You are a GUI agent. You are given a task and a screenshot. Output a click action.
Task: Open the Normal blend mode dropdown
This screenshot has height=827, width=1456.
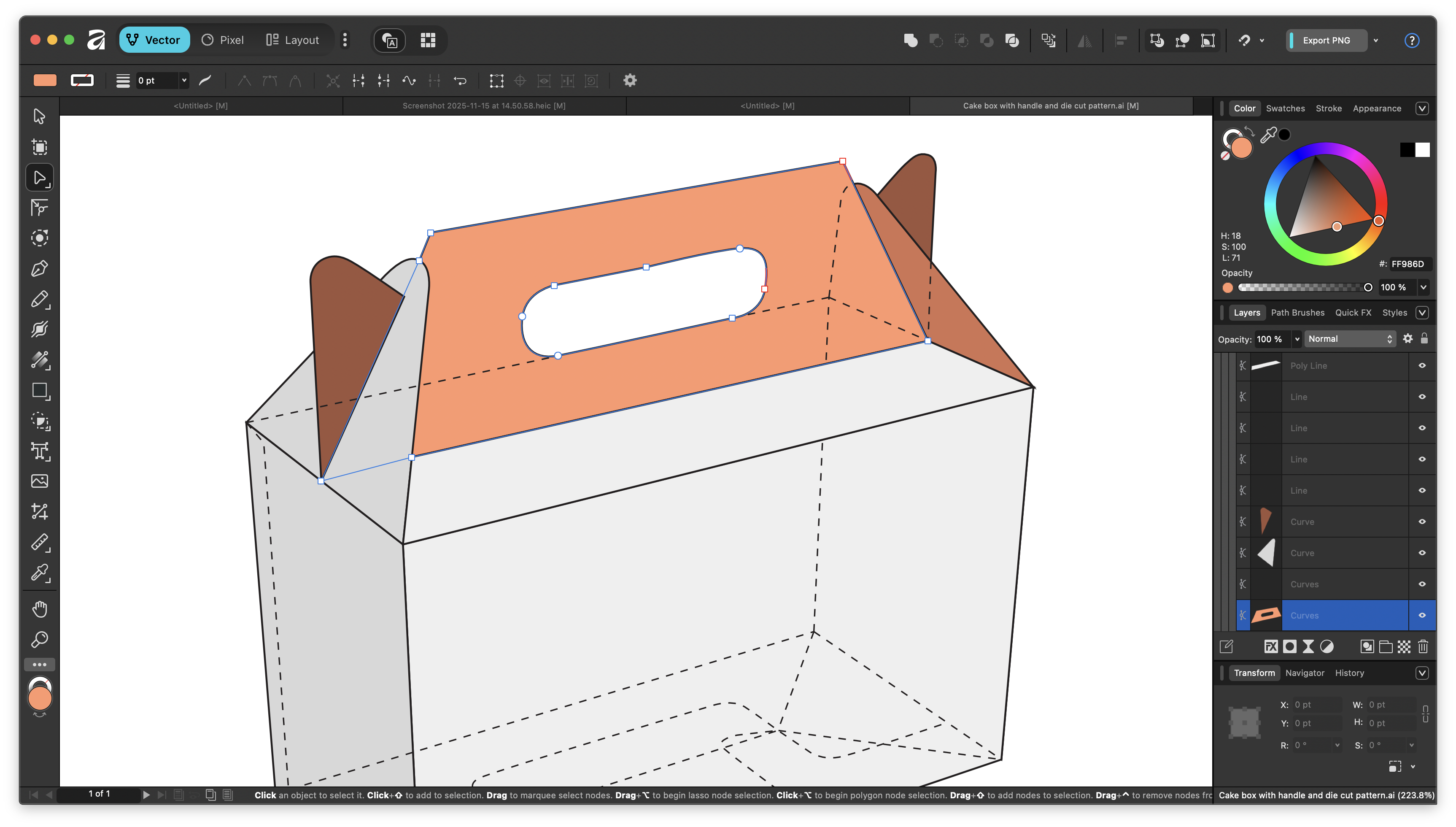[1349, 338]
